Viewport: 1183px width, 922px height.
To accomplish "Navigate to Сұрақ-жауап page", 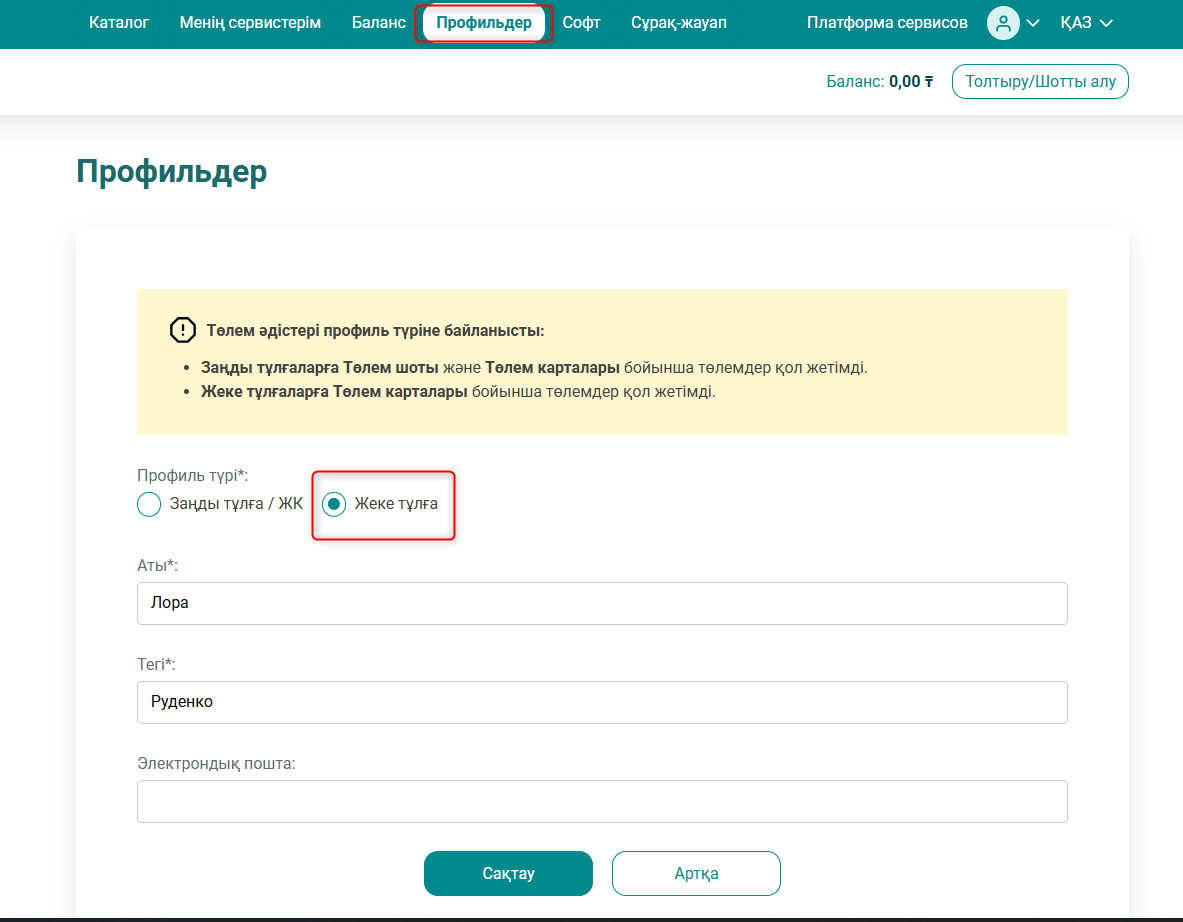I will point(679,23).
